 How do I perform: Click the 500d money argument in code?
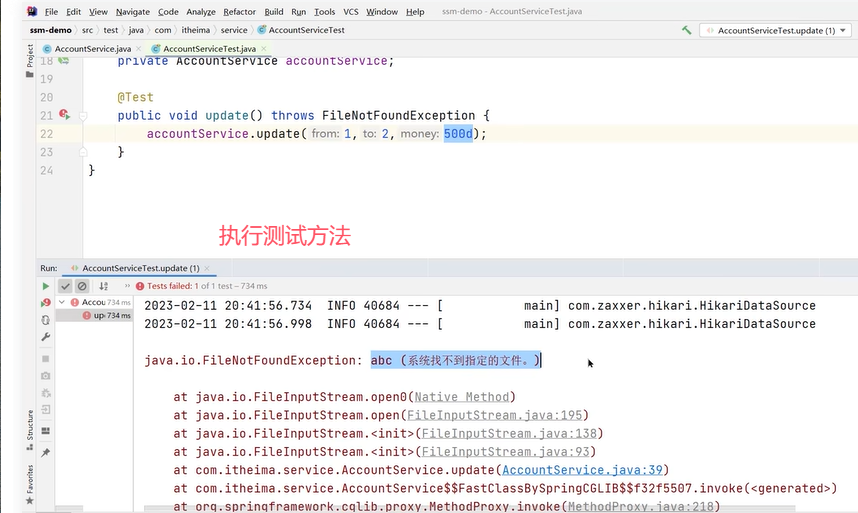pos(458,133)
